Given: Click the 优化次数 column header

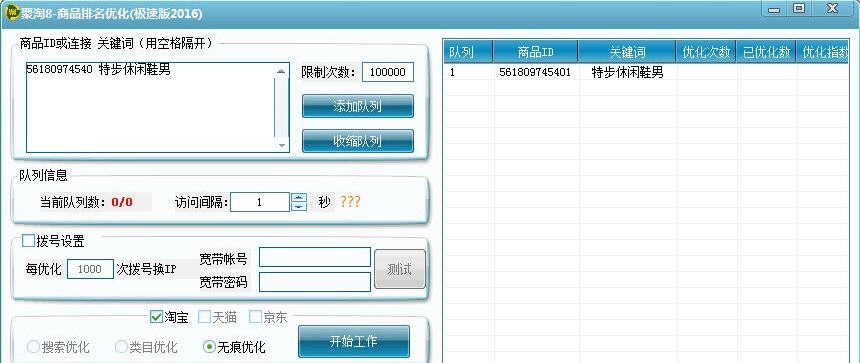Looking at the screenshot, I should pos(706,52).
